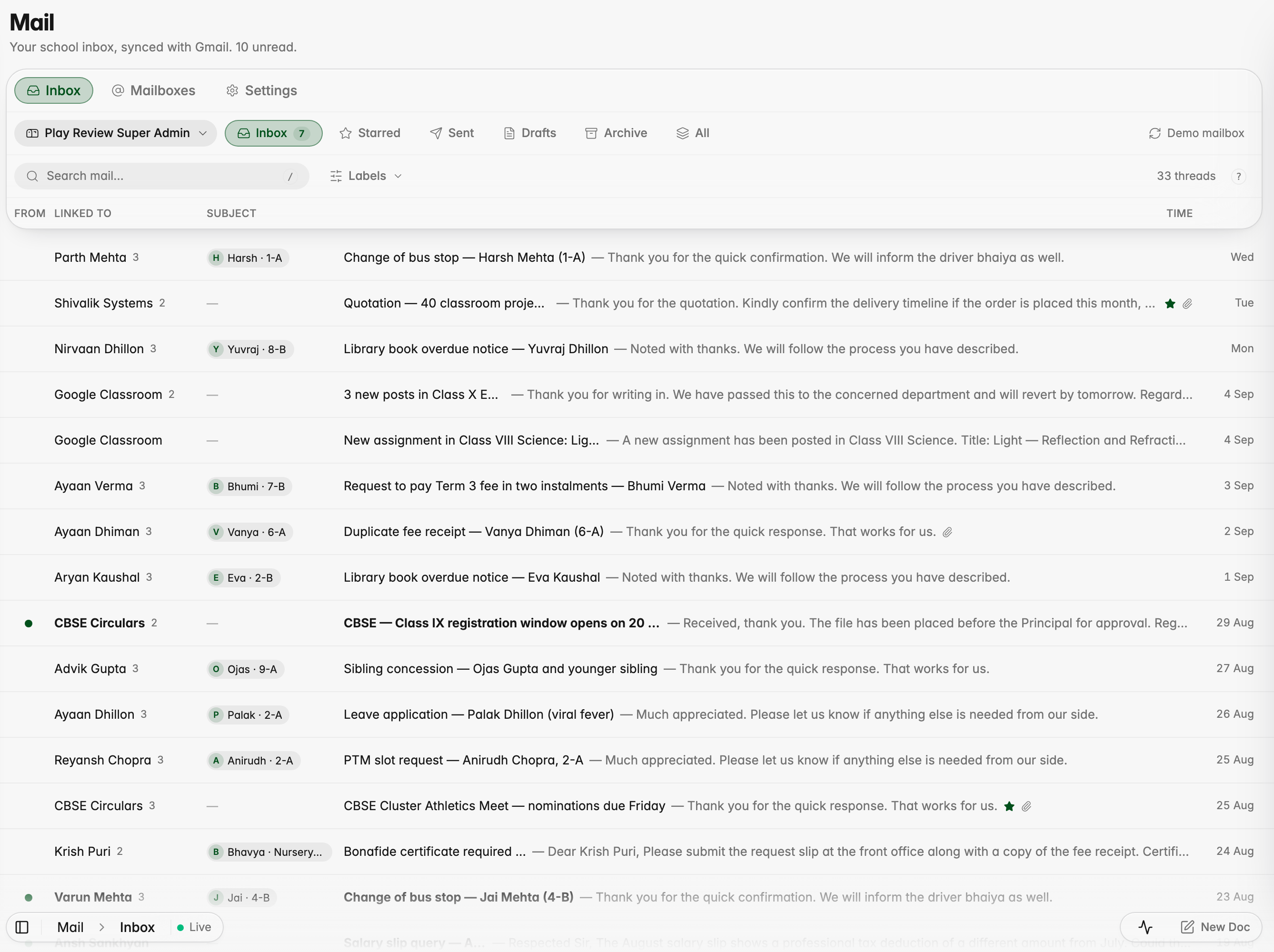
Task: Click the Demo mailbox sync button
Action: [1196, 133]
